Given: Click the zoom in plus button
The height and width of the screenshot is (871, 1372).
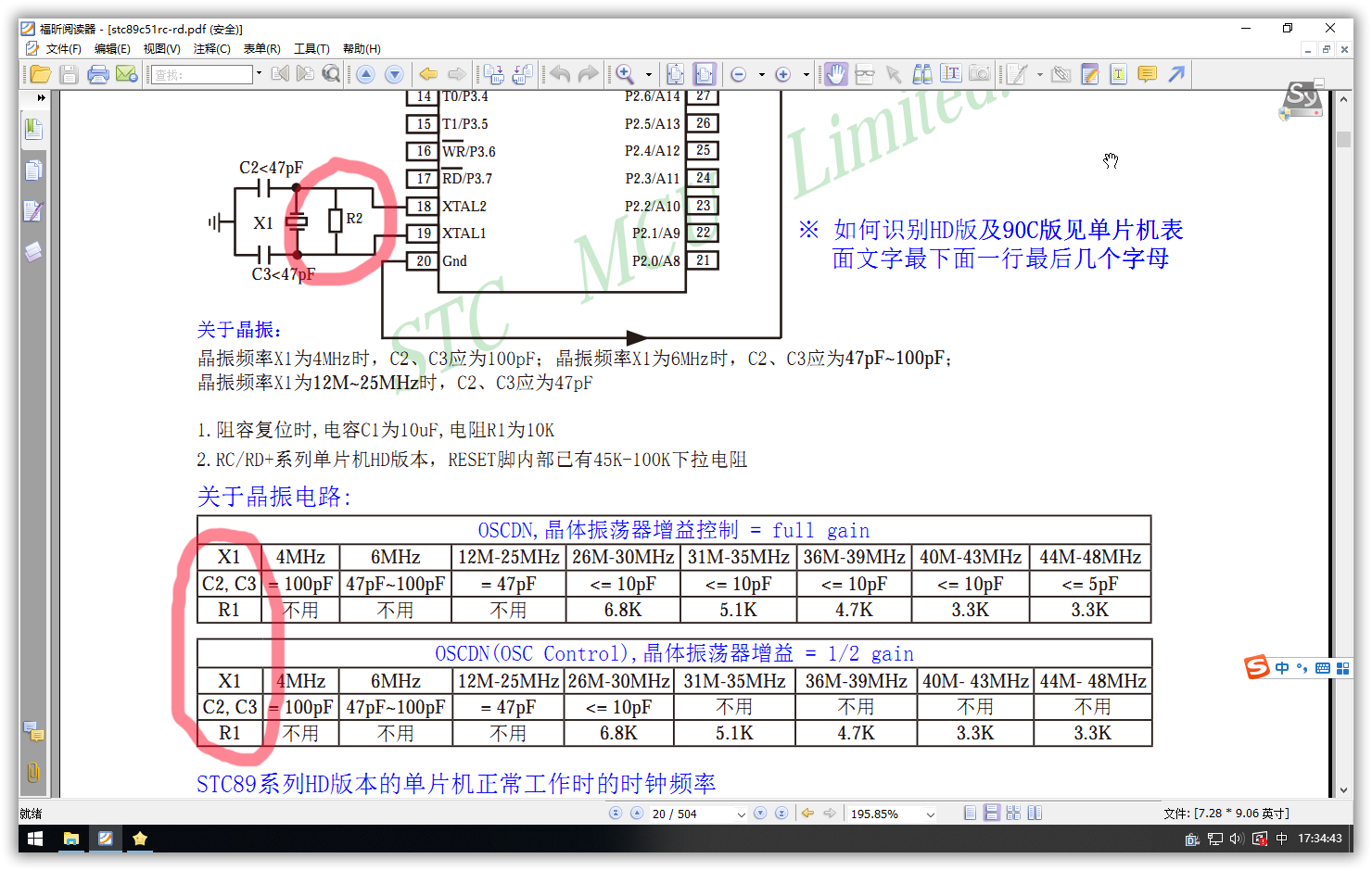Looking at the screenshot, I should click(783, 74).
